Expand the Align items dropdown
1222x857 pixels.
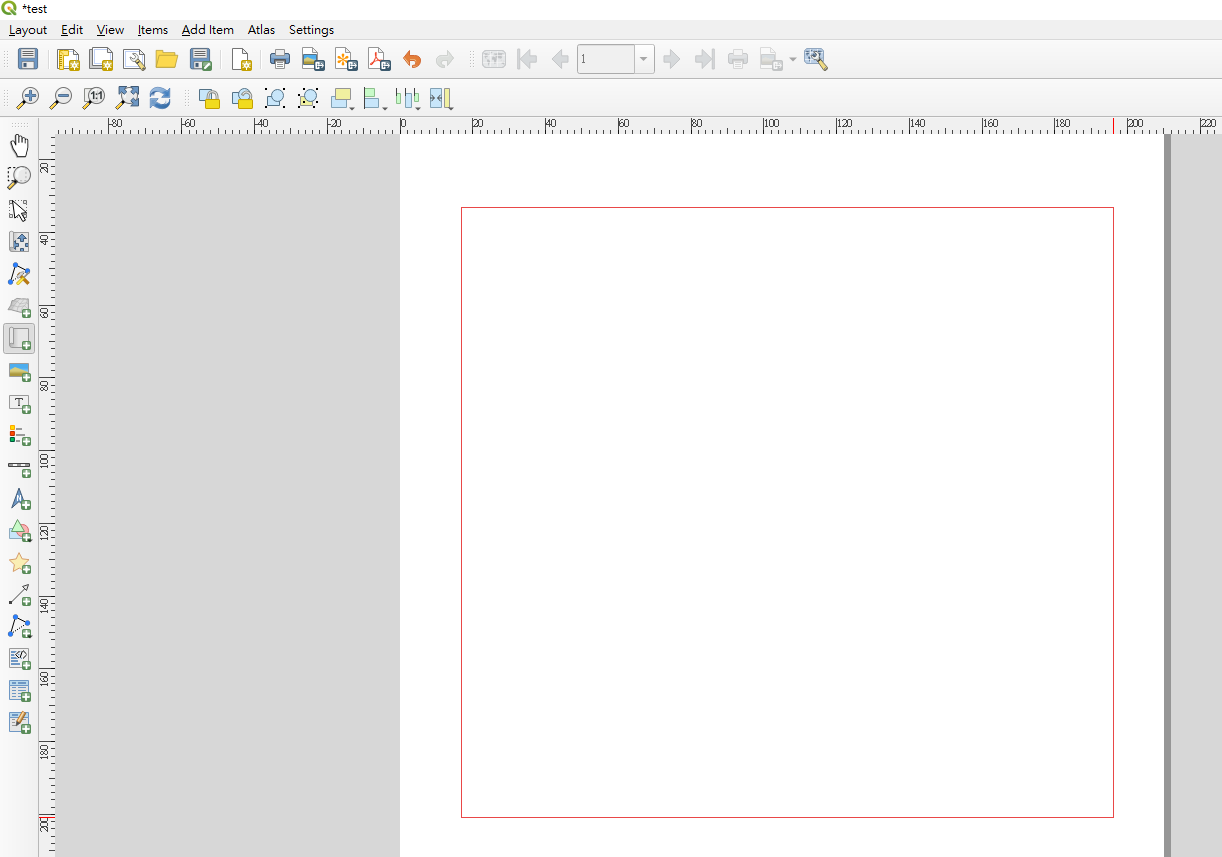[x=385, y=105]
